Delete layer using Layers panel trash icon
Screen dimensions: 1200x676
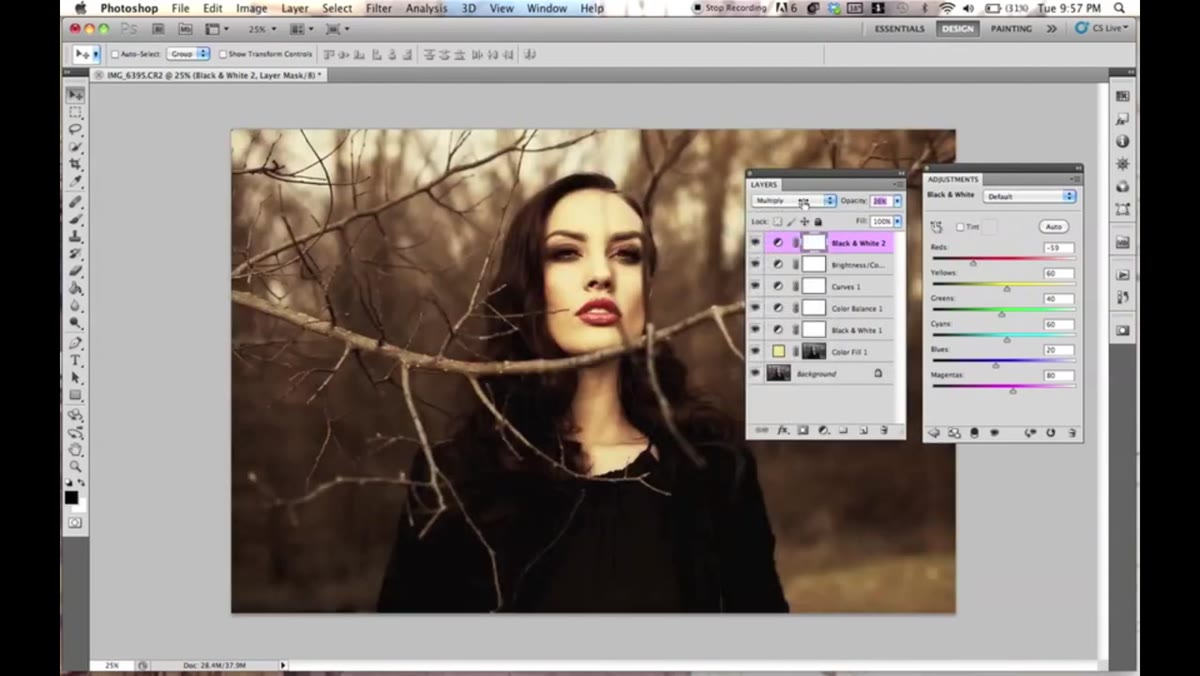tap(884, 430)
